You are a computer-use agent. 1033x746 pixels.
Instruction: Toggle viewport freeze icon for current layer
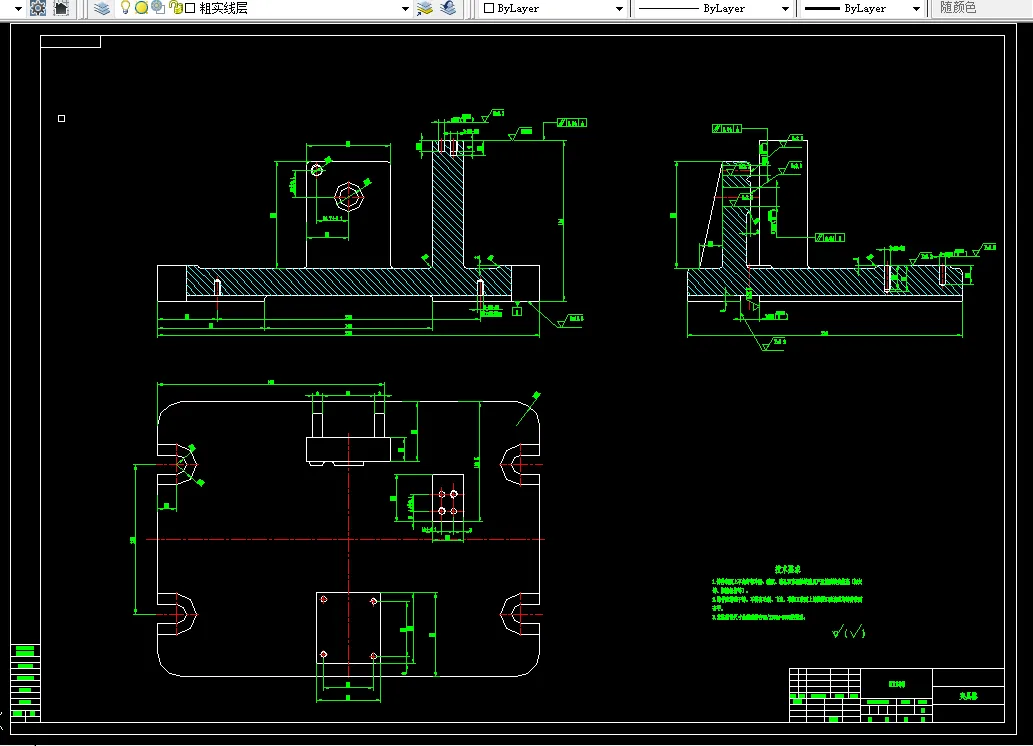(x=158, y=8)
